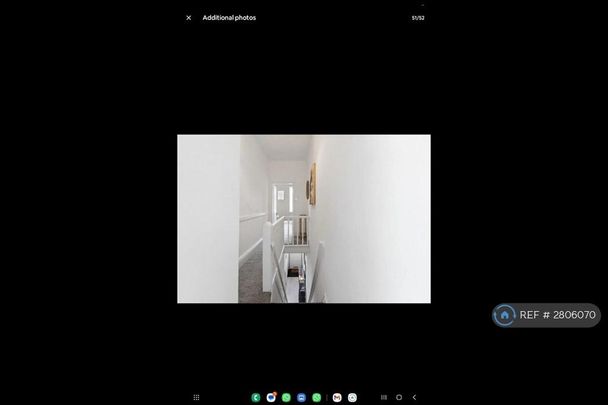608x405 pixels.
Task: Show recent apps with the recents button
Action: (x=383, y=397)
